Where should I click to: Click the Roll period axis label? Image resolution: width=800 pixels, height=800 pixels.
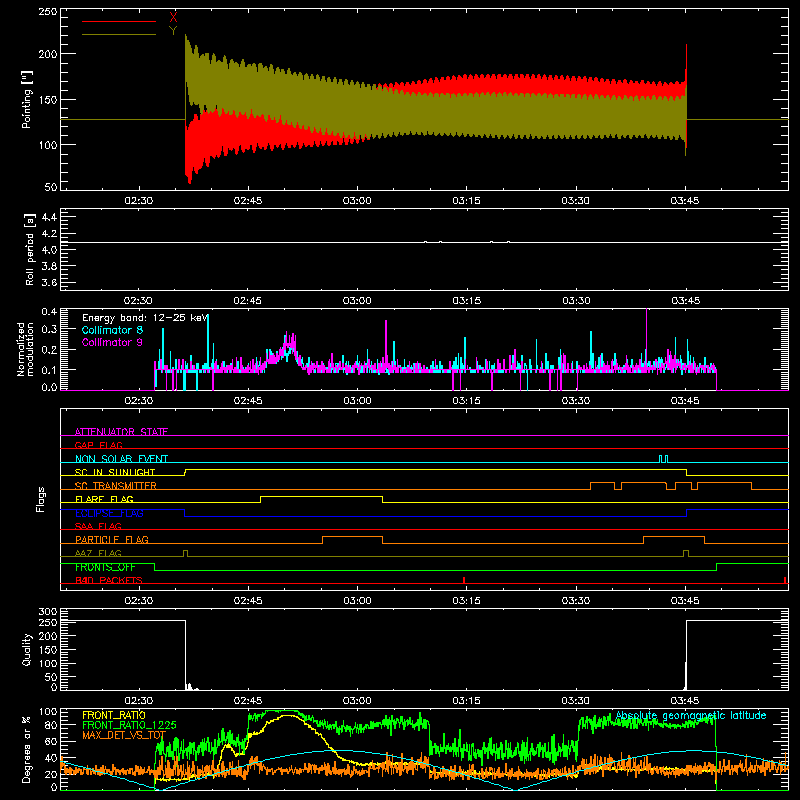click(x=29, y=249)
